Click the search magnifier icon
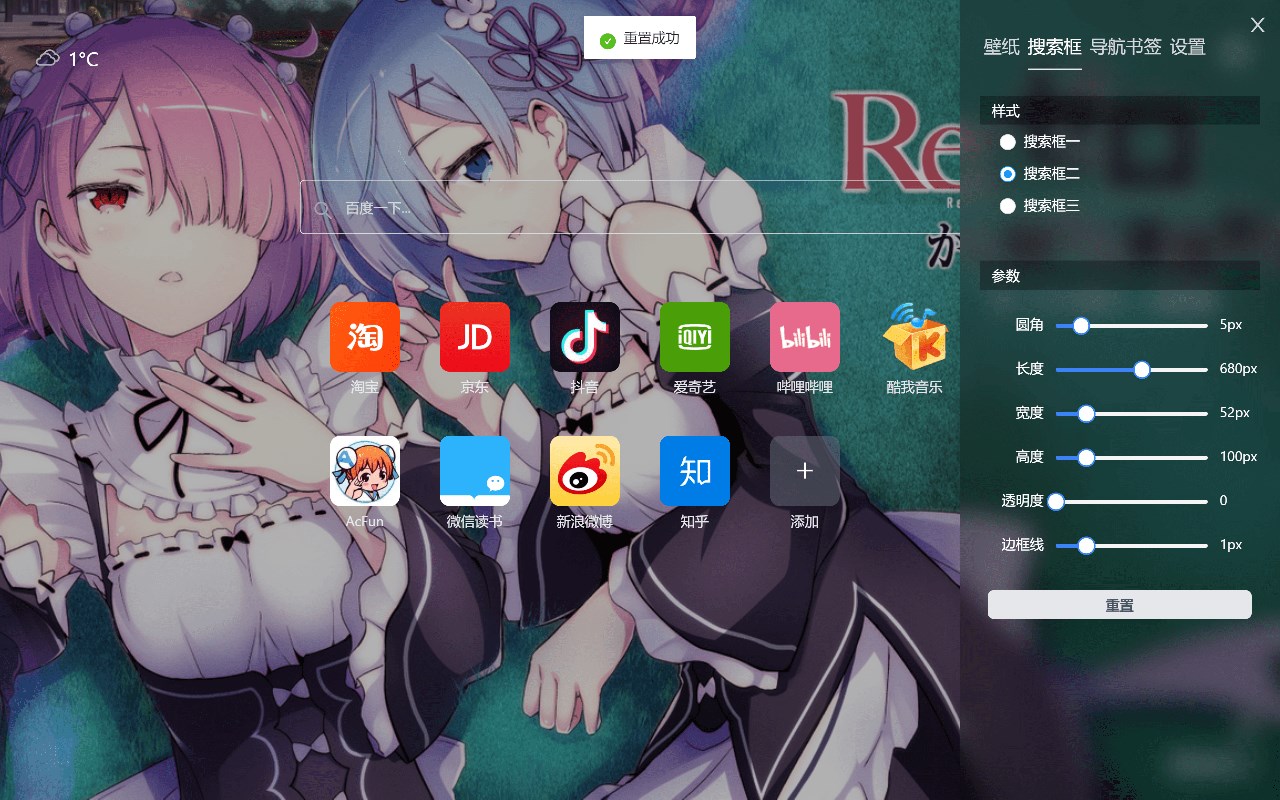1280x800 pixels. coord(322,208)
